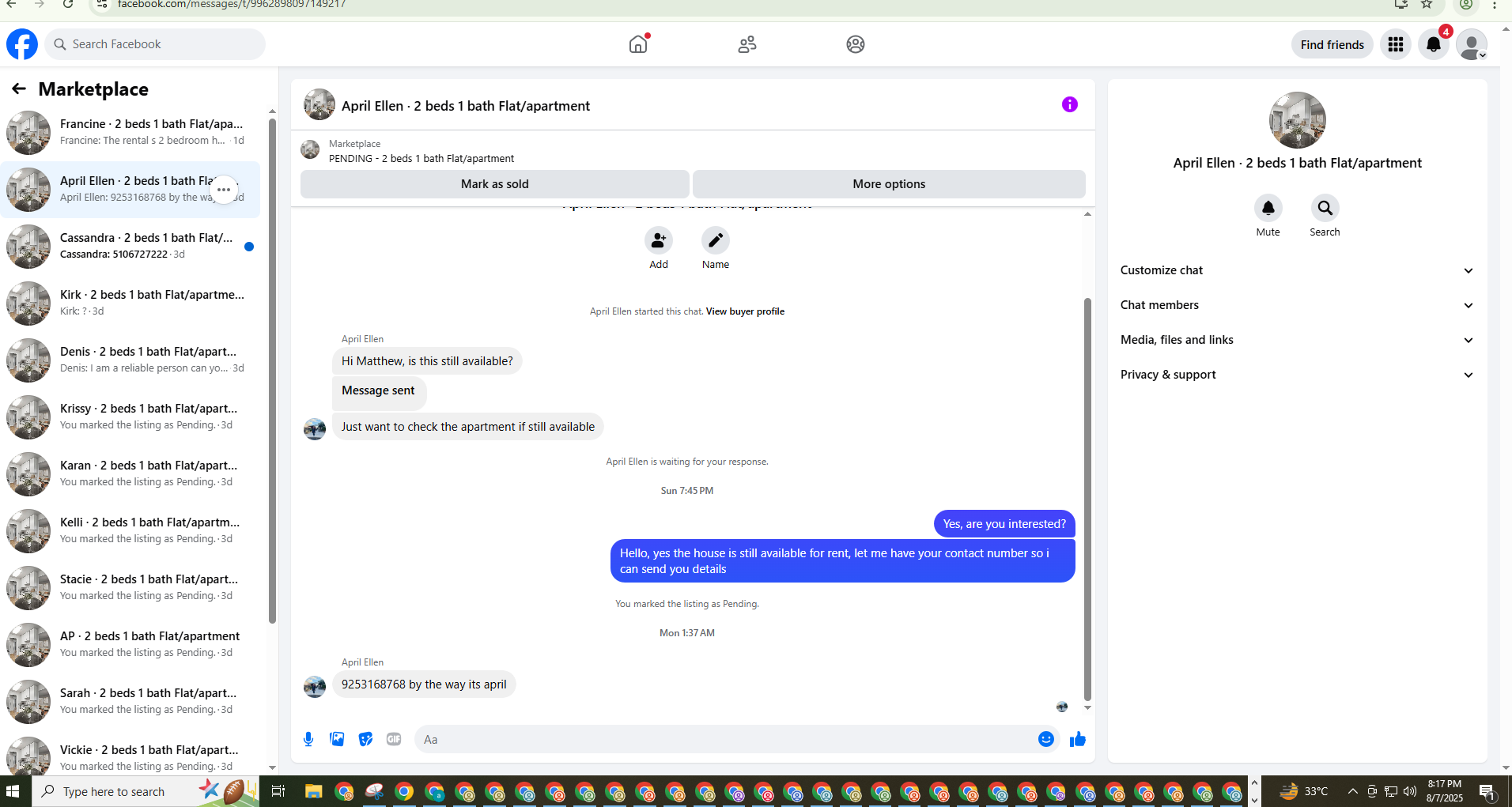Viewport: 1512px width, 807px height.
Task: Open Francine conversation
Action: [x=130, y=133]
